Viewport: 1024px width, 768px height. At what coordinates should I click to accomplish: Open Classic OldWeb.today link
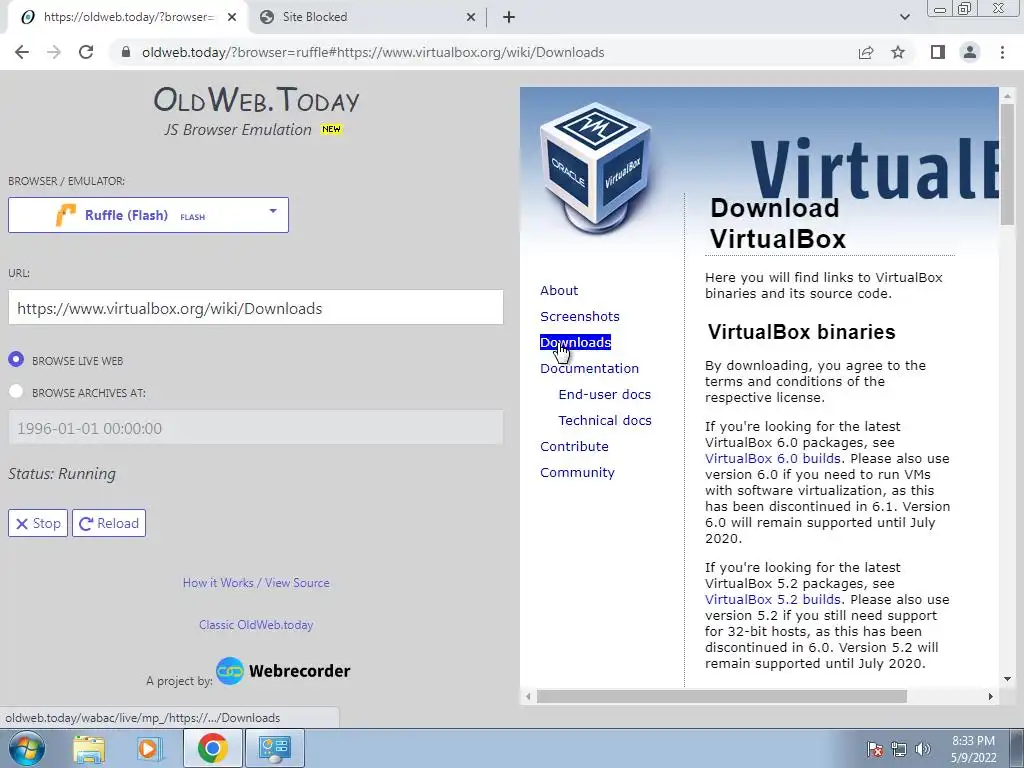pos(256,624)
